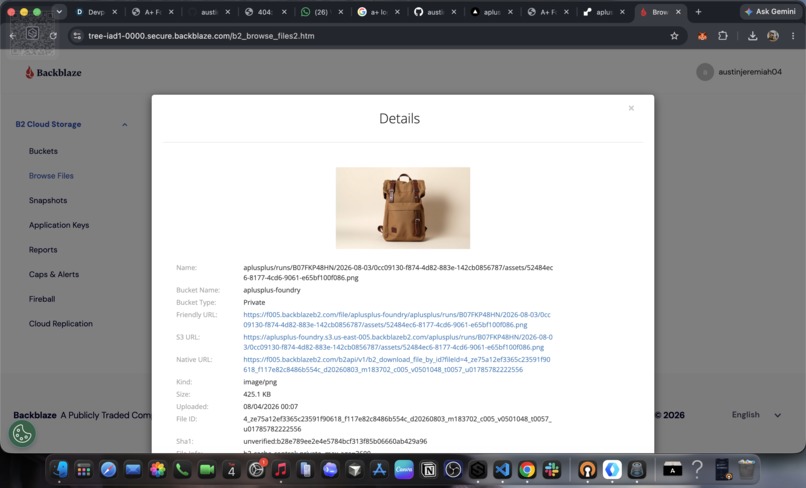
Task: Open the Chrome profile avatar
Action: click(773, 36)
